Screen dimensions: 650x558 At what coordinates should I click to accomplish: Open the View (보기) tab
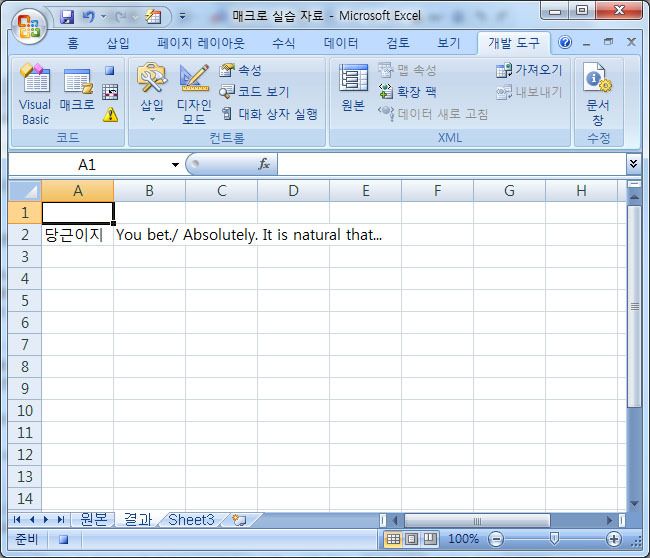coord(449,43)
